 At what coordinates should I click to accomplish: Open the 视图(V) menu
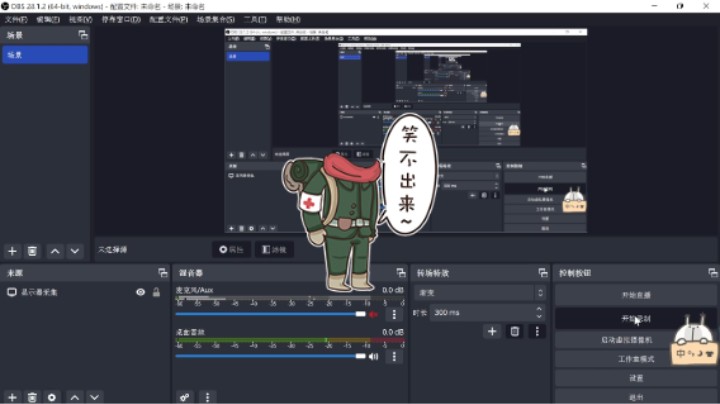pos(80,19)
